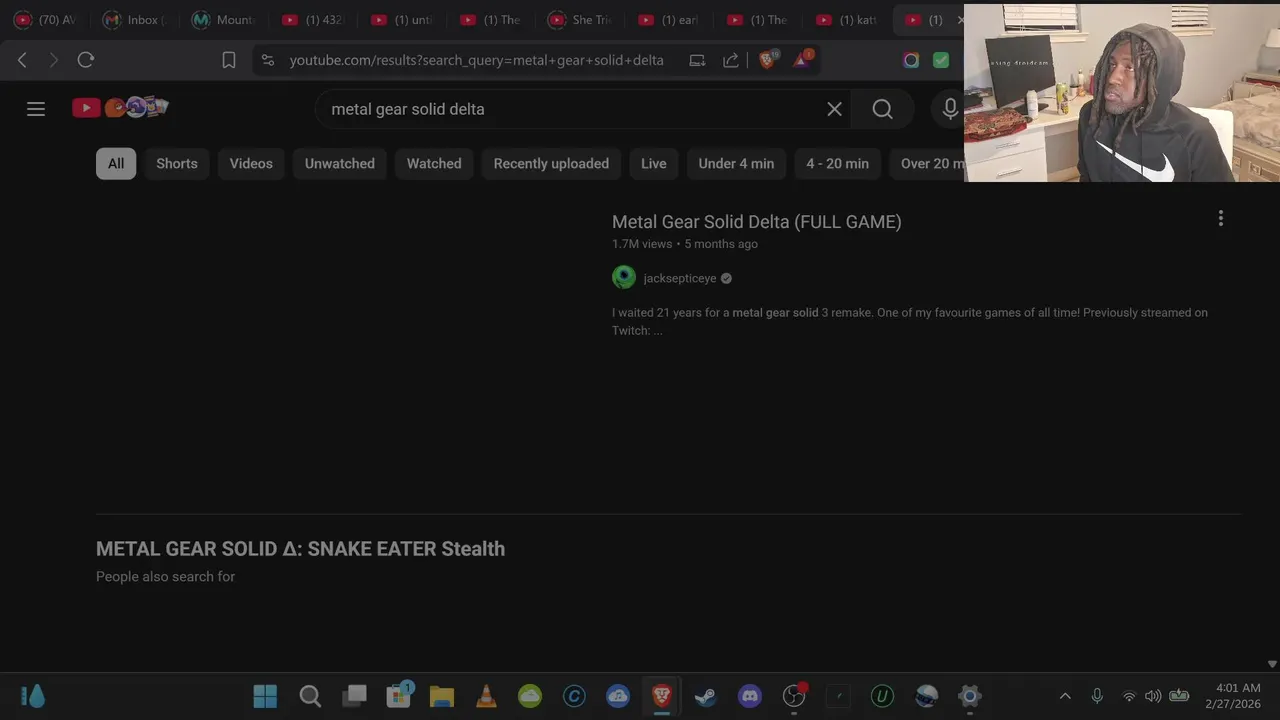1280x720 pixels.
Task: Open OBS Studio from the taskbar
Action: point(794,696)
